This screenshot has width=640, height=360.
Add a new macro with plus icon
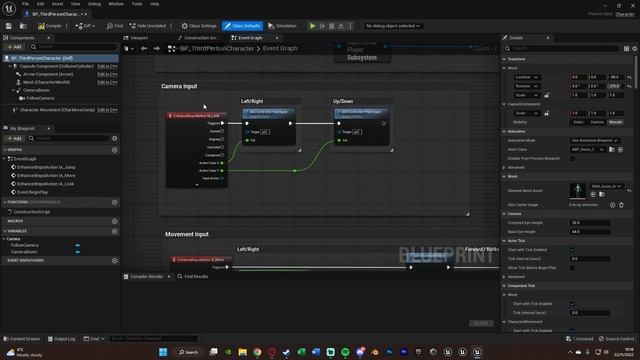click(x=115, y=221)
